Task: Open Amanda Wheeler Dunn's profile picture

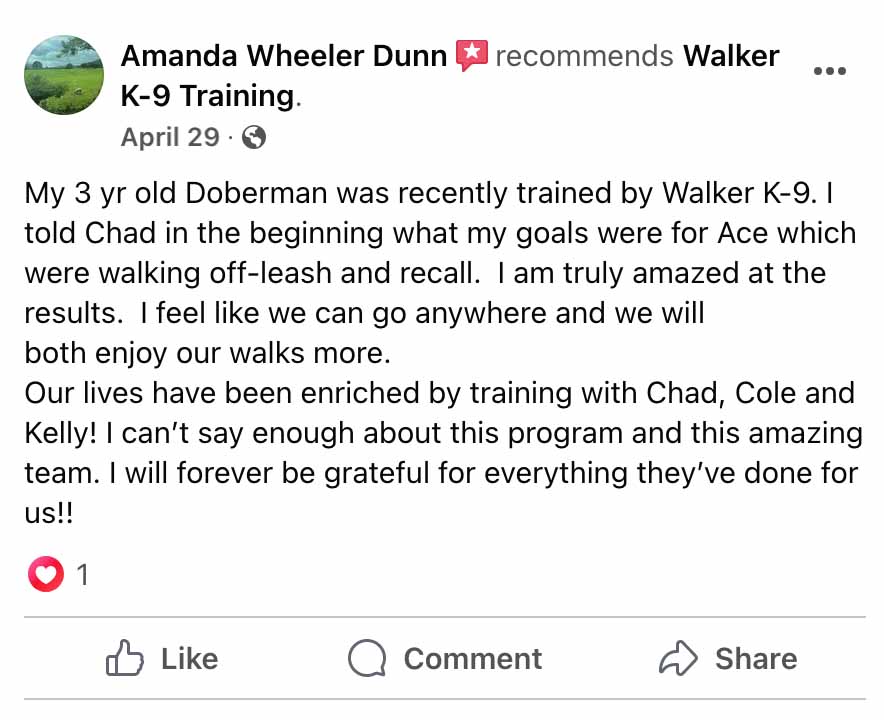Action: pyautogui.click(x=64, y=75)
